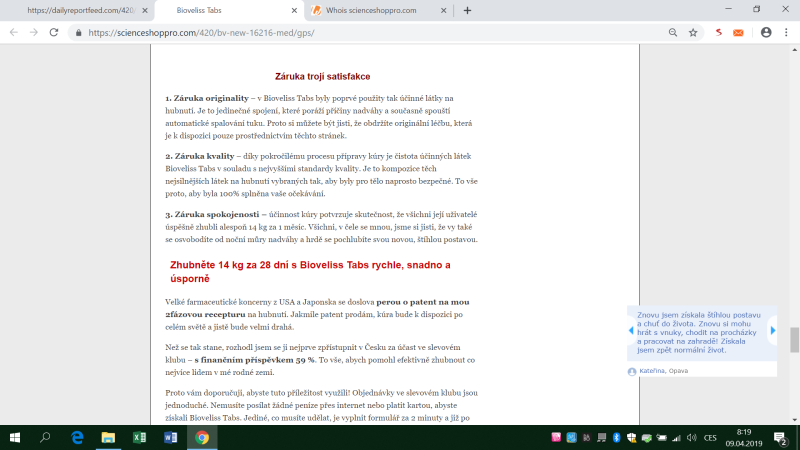
Task: Open a new browser tab
Action: (x=467, y=10)
